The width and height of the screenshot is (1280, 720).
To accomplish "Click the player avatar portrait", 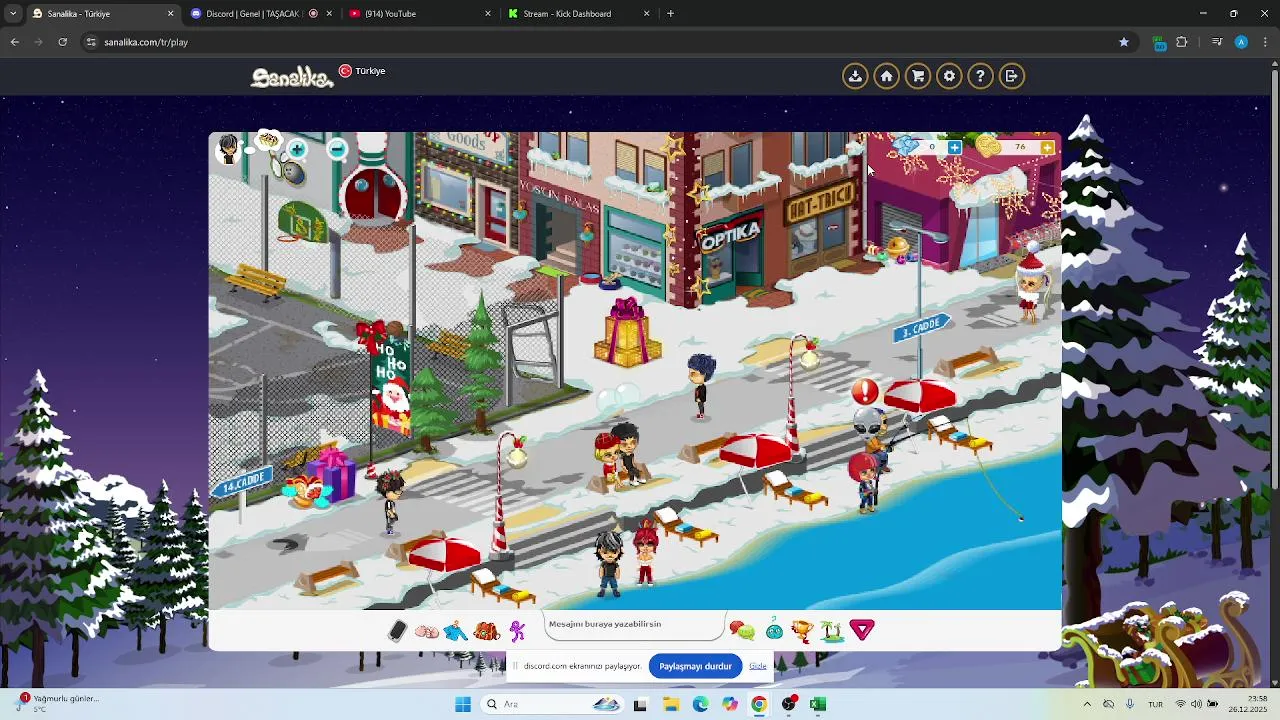I will pyautogui.click(x=229, y=149).
